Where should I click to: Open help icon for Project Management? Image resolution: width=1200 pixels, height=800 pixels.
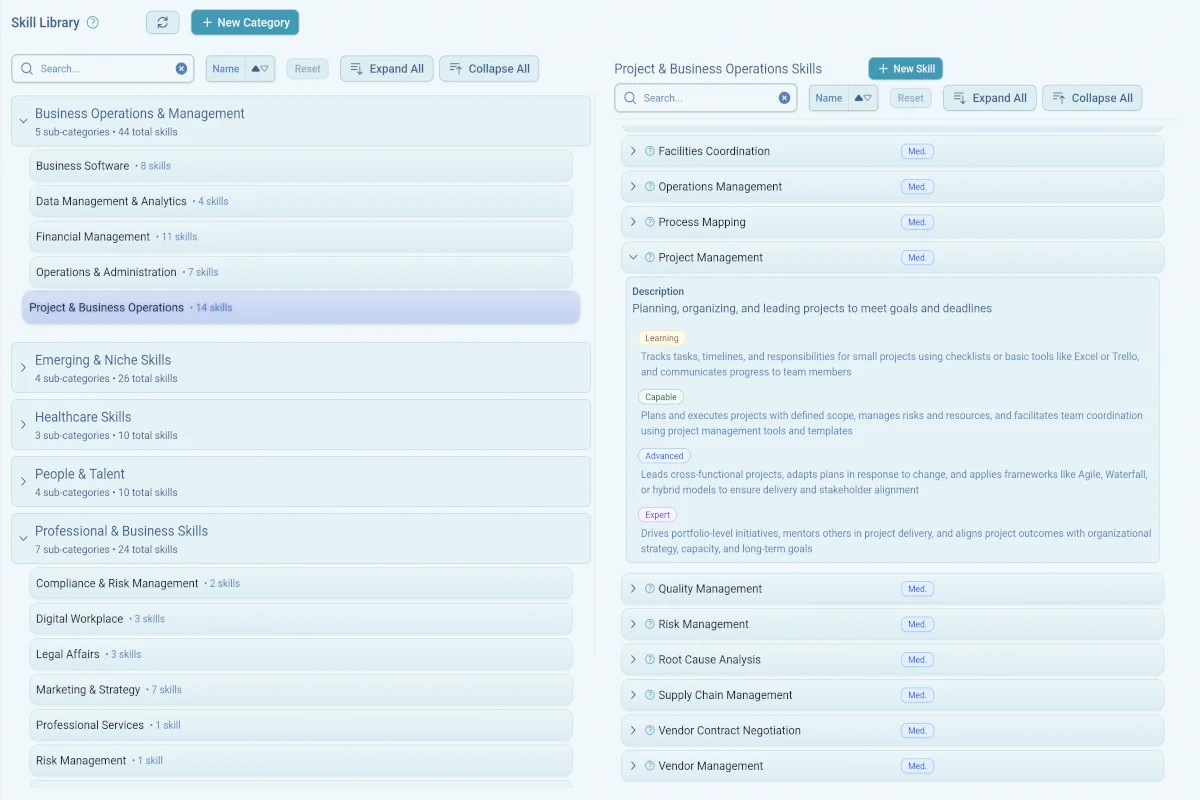pos(649,258)
